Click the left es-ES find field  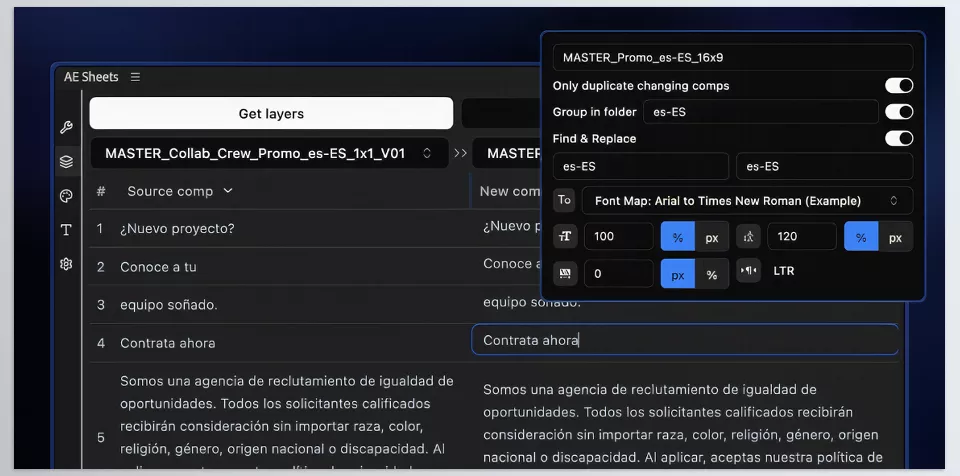[641, 166]
